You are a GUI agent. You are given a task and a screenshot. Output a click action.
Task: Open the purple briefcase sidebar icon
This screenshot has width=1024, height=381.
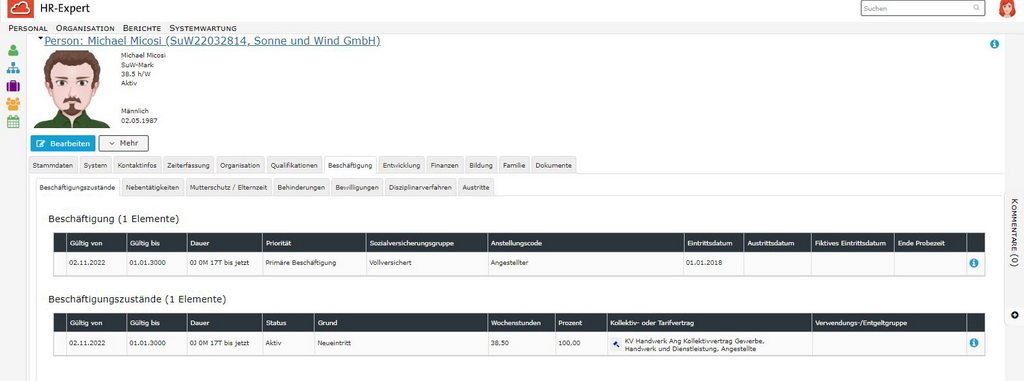(13, 86)
